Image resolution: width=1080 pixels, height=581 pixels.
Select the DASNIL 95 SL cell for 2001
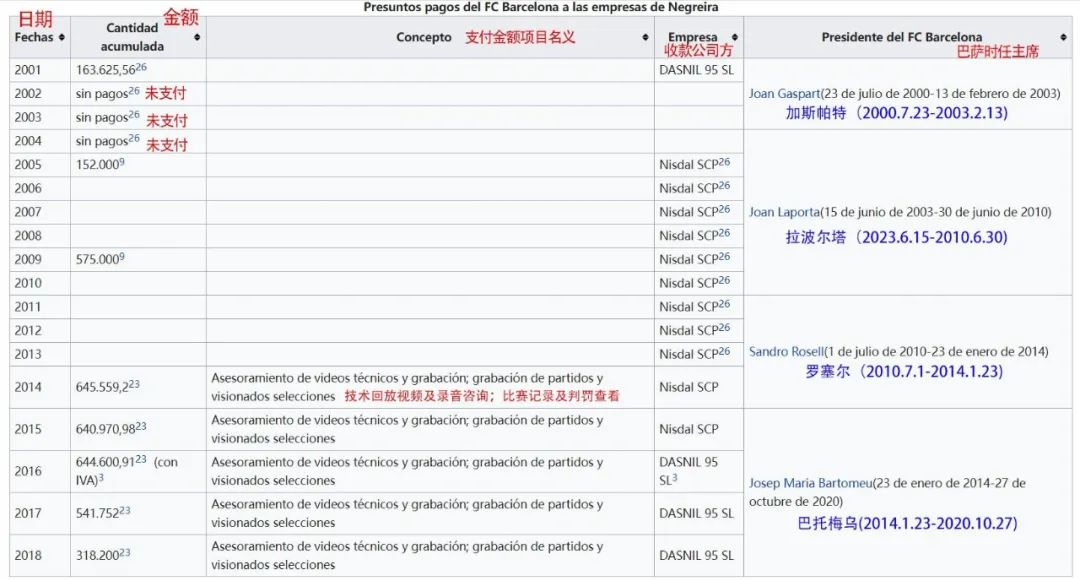tap(696, 70)
